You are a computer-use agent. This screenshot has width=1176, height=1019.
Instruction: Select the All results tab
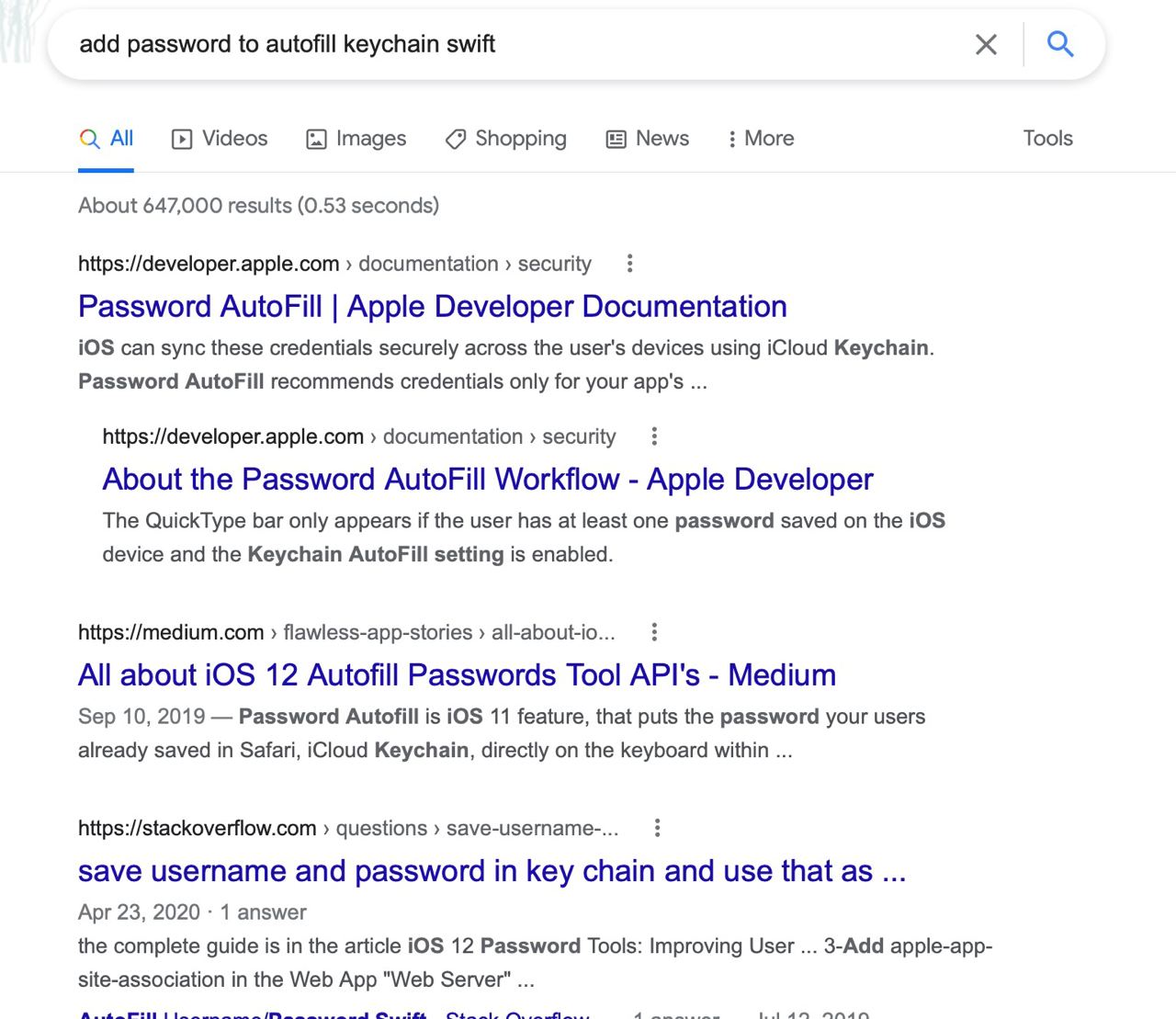coord(107,139)
